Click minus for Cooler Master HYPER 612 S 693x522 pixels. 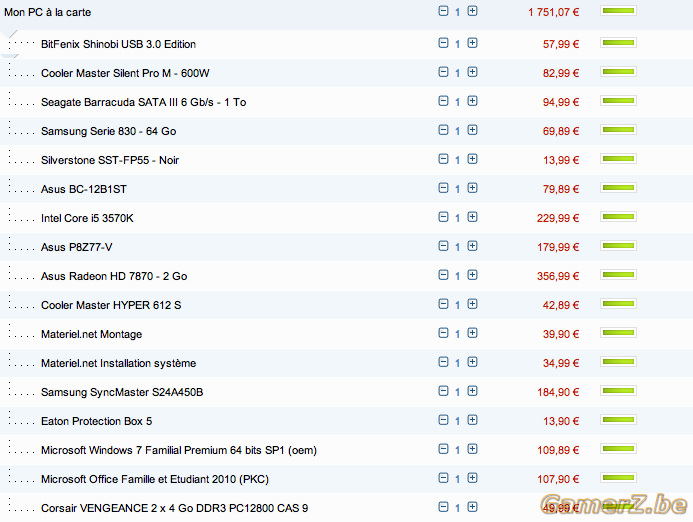point(443,304)
